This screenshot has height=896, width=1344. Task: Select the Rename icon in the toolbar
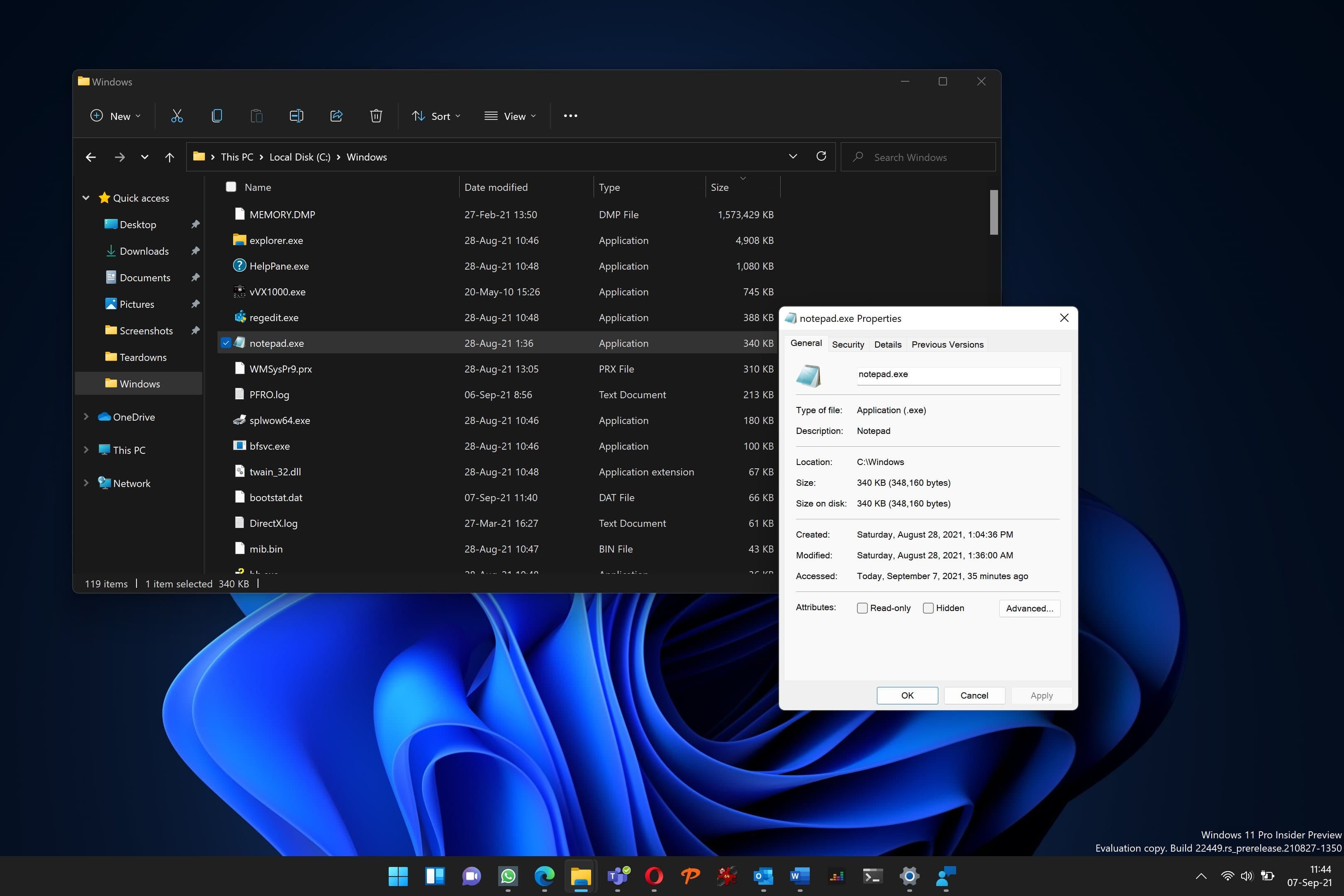point(296,116)
